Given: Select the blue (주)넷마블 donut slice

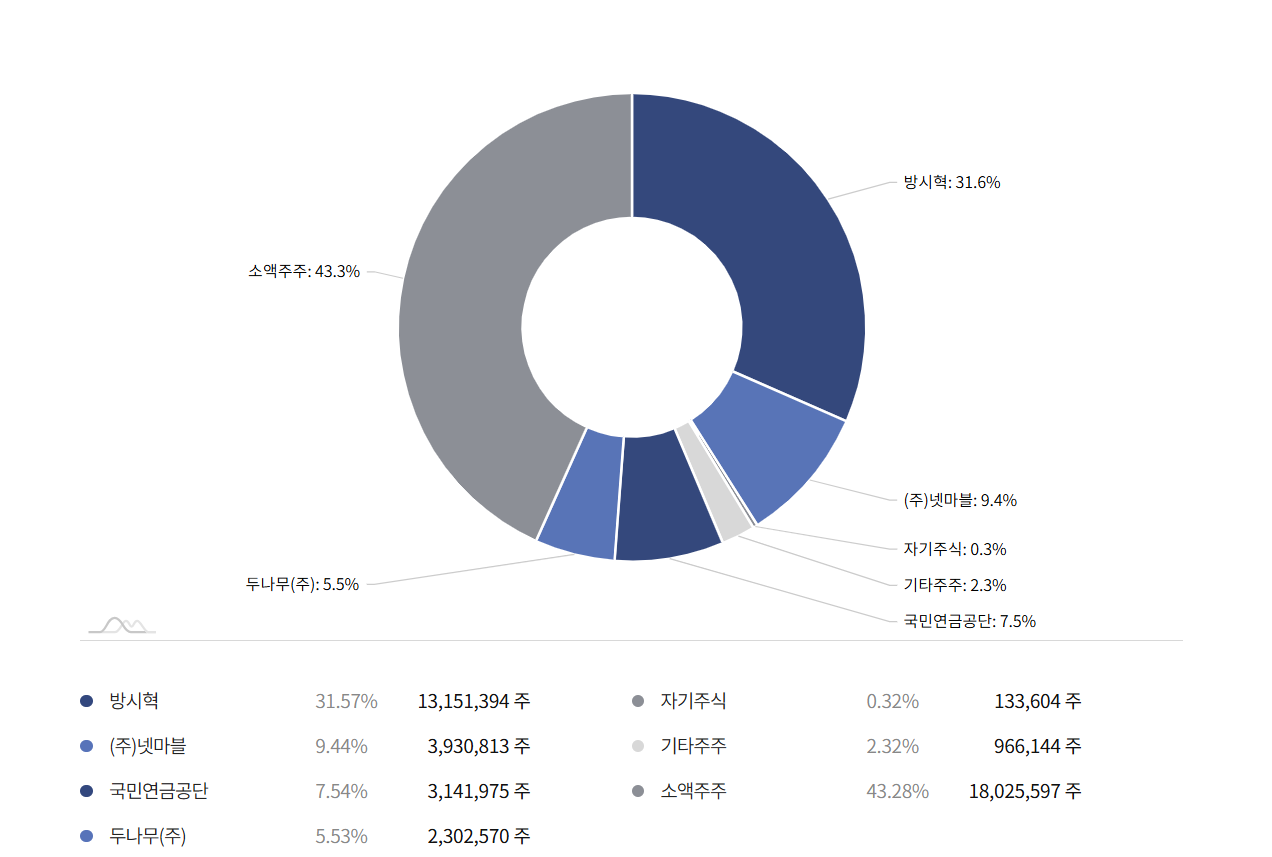Looking at the screenshot, I should 770,447.
